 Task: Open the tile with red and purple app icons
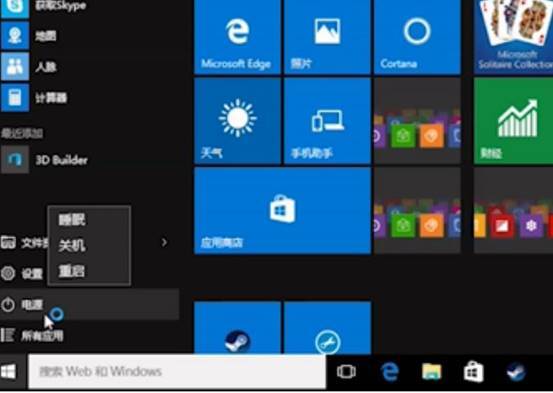[x=514, y=211]
